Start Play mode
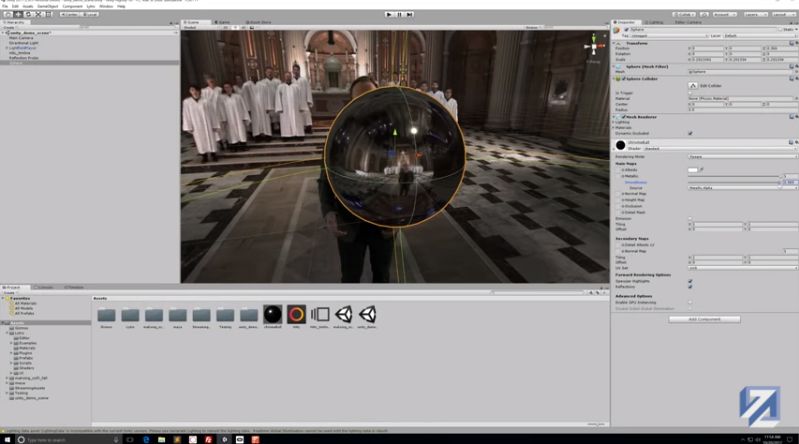Image resolution: width=799 pixels, height=444 pixels. 389,14
